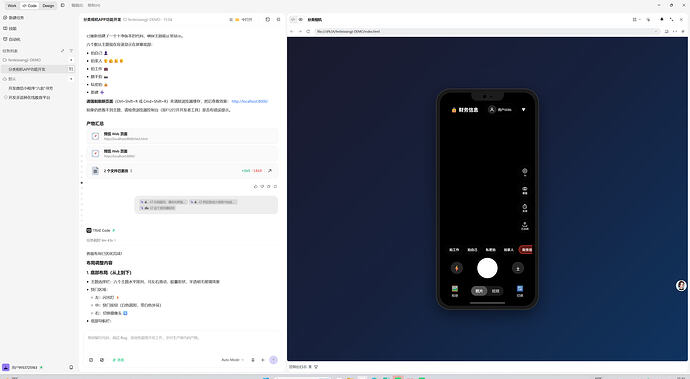The height and width of the screenshot is (379, 690).
Task: Click the preview URL address bar
Action: (x=487, y=31)
